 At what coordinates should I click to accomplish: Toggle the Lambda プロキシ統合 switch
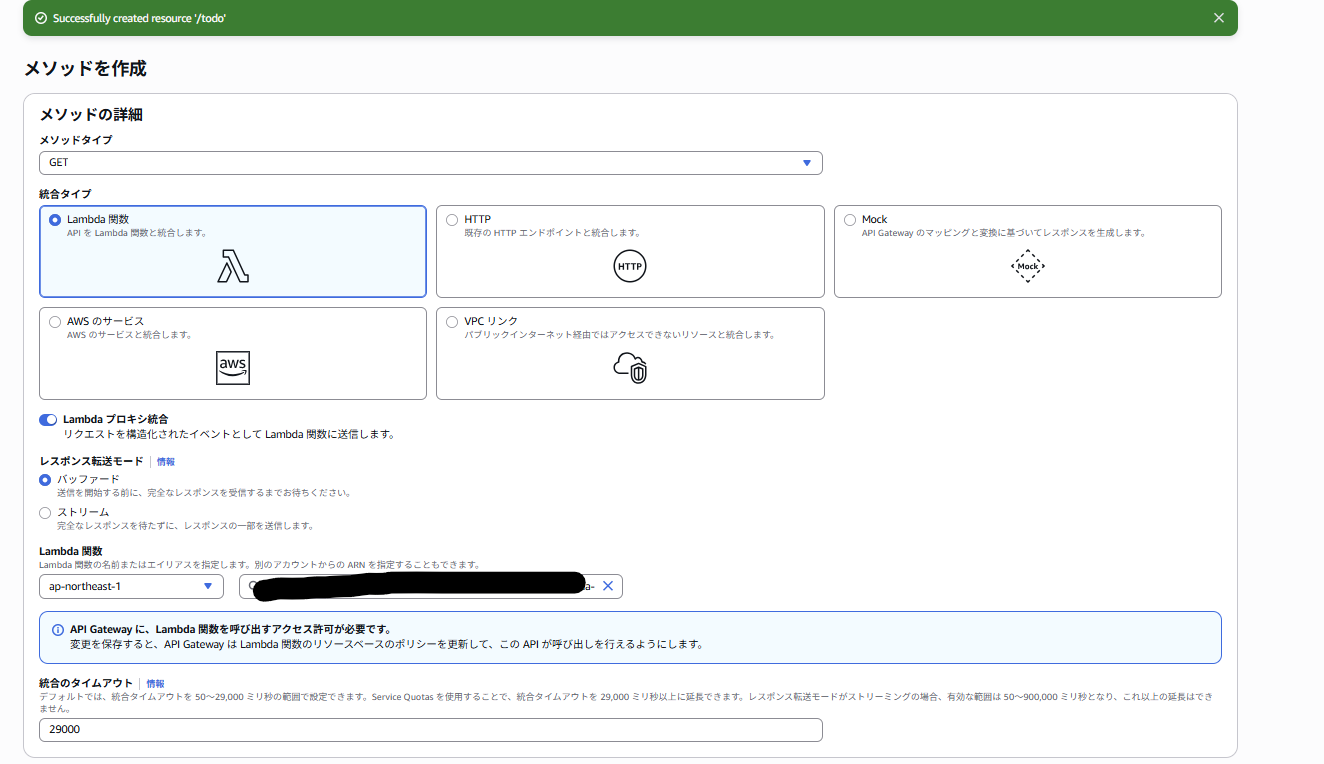click(x=48, y=420)
